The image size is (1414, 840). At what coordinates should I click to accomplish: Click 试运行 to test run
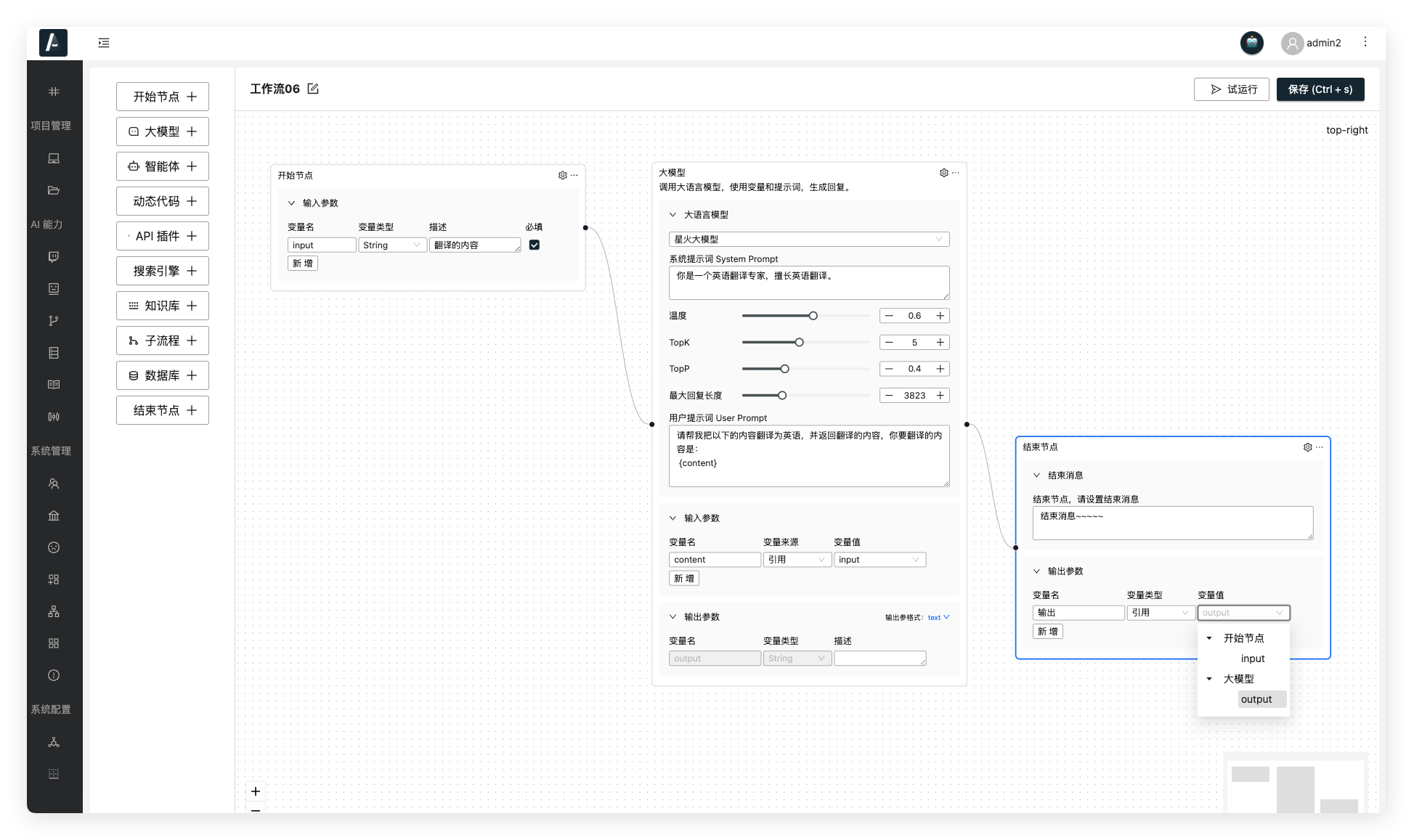pos(1231,89)
